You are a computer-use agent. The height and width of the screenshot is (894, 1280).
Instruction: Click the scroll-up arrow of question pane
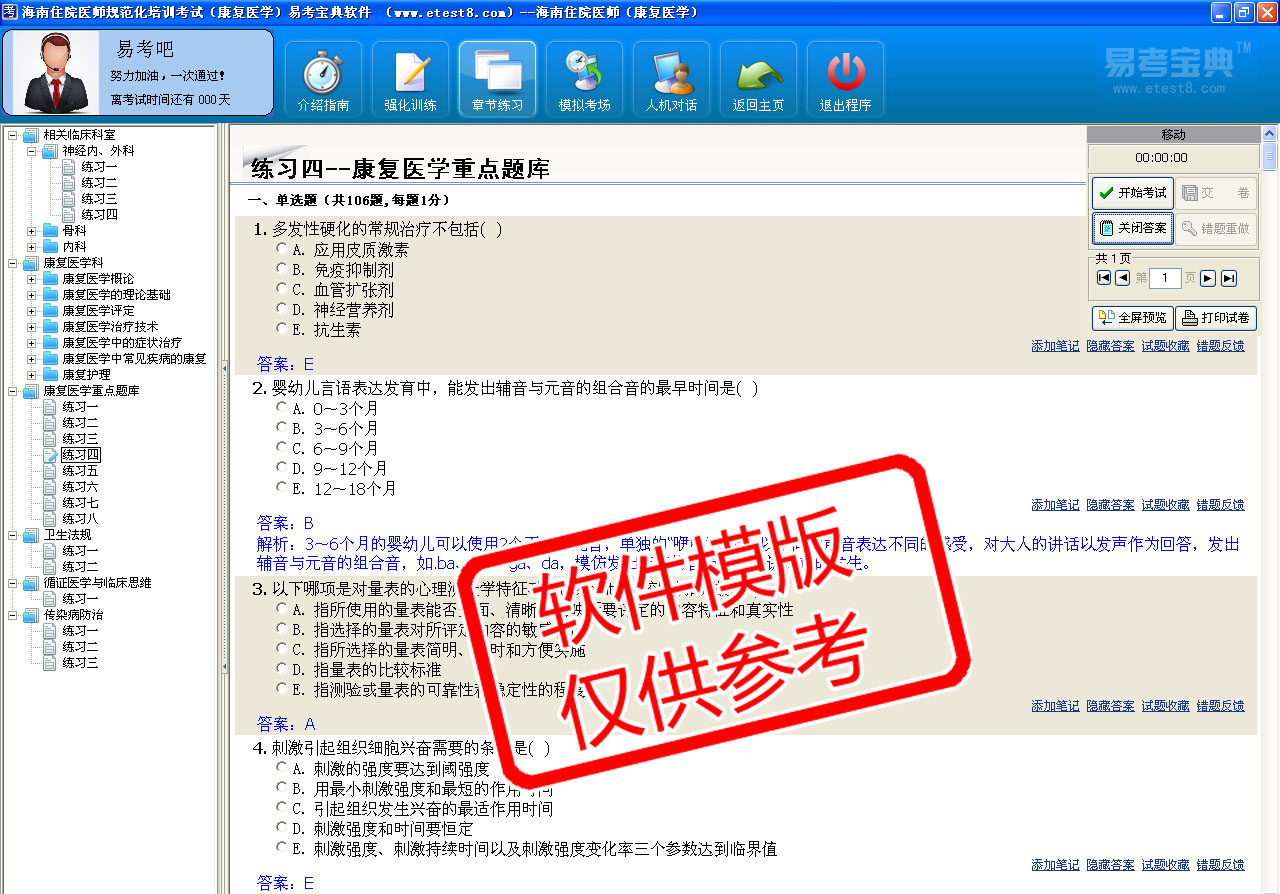(1270, 133)
